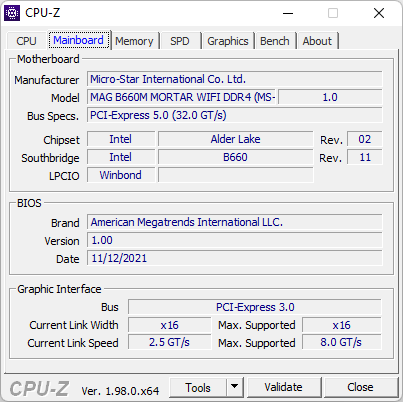Minimize the CPU-Z window
Viewport: 403px width, 402px height.
(288, 13)
